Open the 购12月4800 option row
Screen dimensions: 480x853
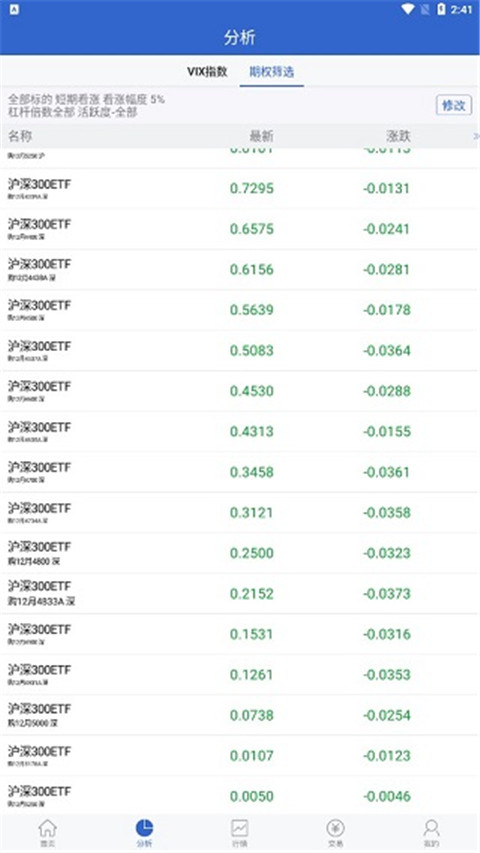click(x=240, y=553)
